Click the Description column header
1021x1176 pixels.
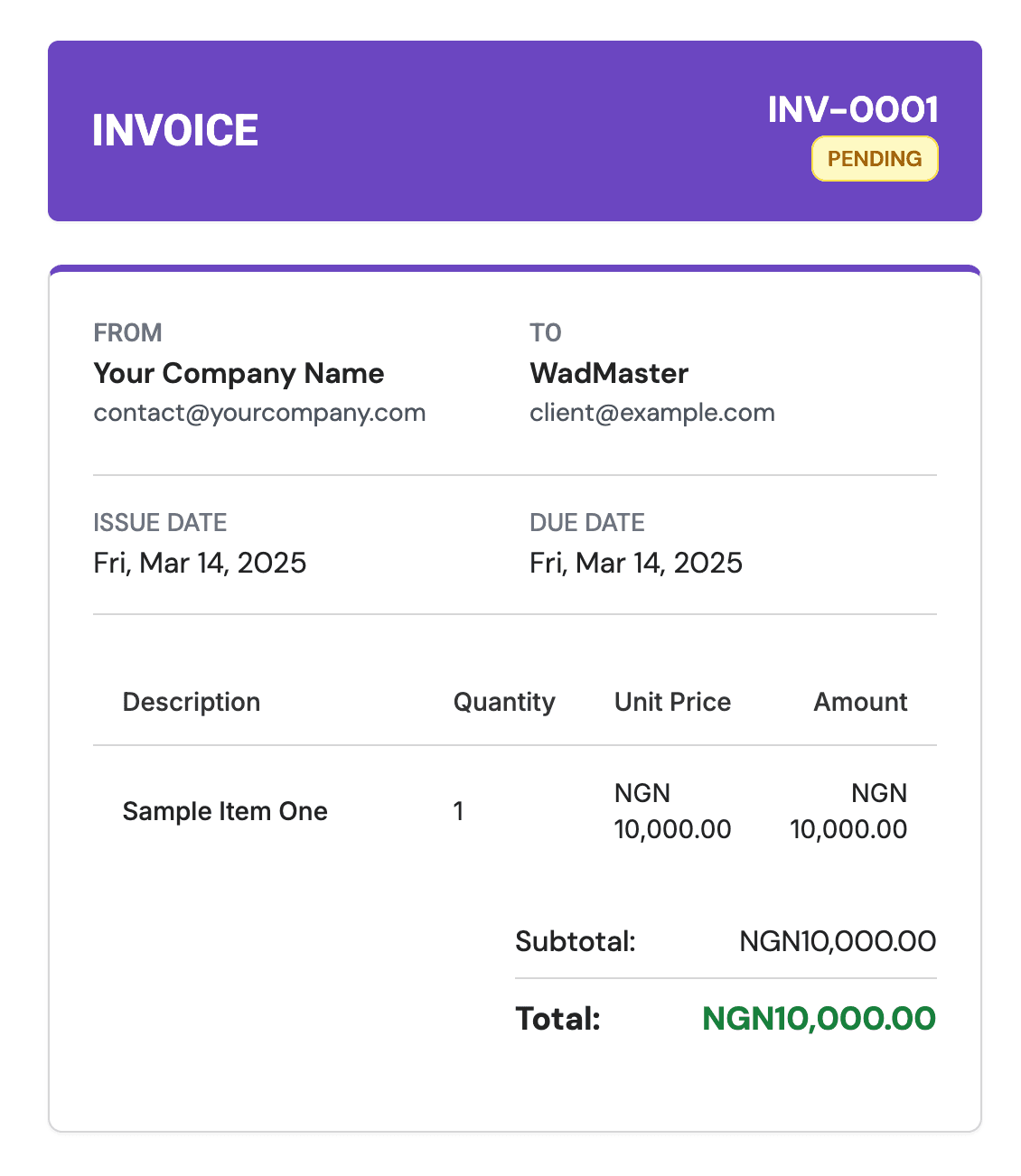tap(192, 702)
